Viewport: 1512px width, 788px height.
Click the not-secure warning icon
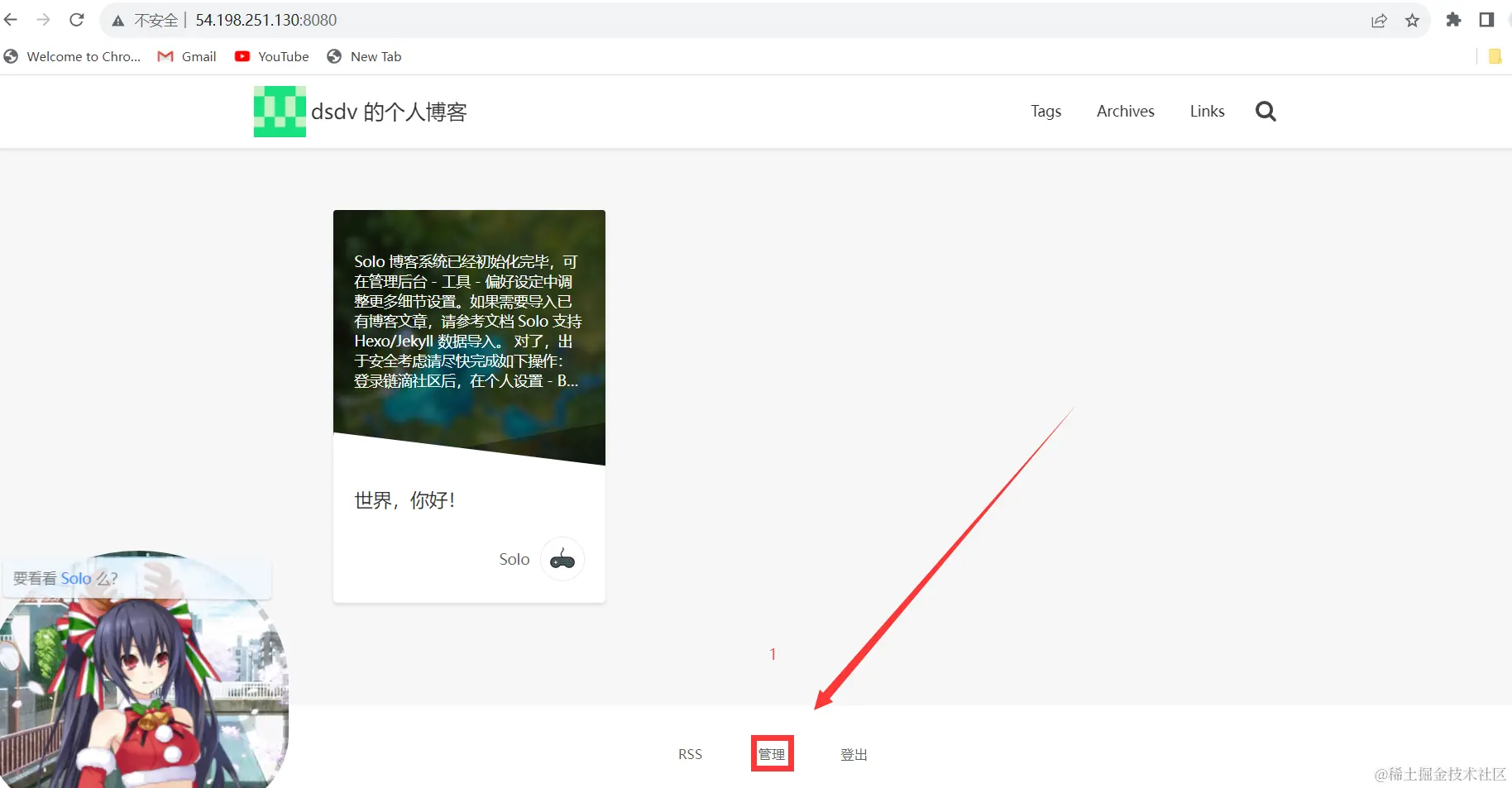pos(118,21)
